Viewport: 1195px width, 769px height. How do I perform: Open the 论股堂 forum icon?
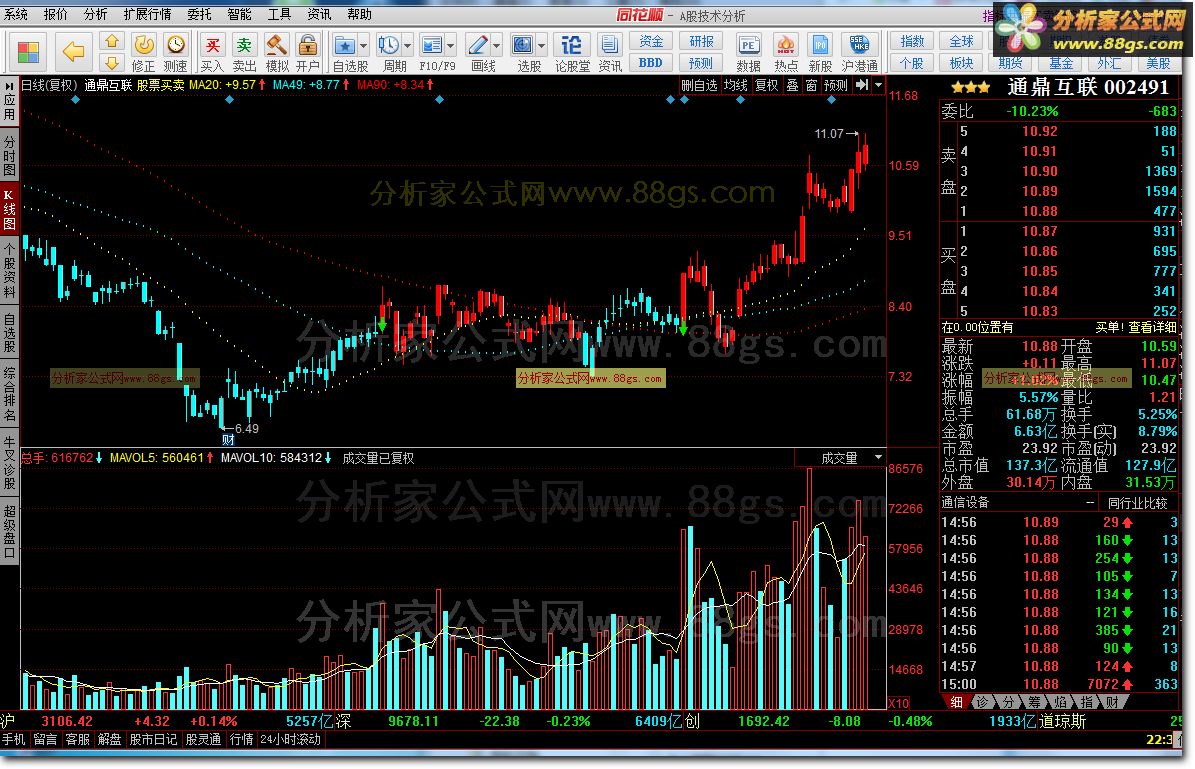click(x=572, y=53)
